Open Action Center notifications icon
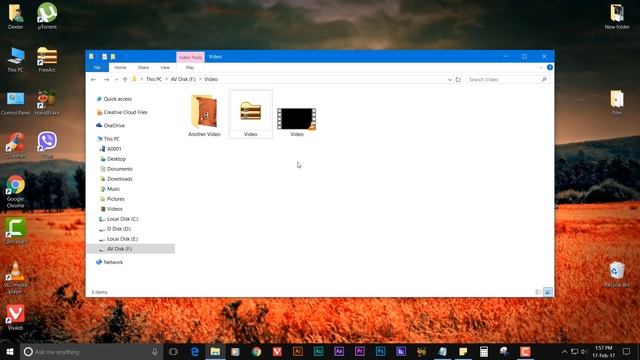640x360 pixels. pyautogui.click(x=626, y=351)
